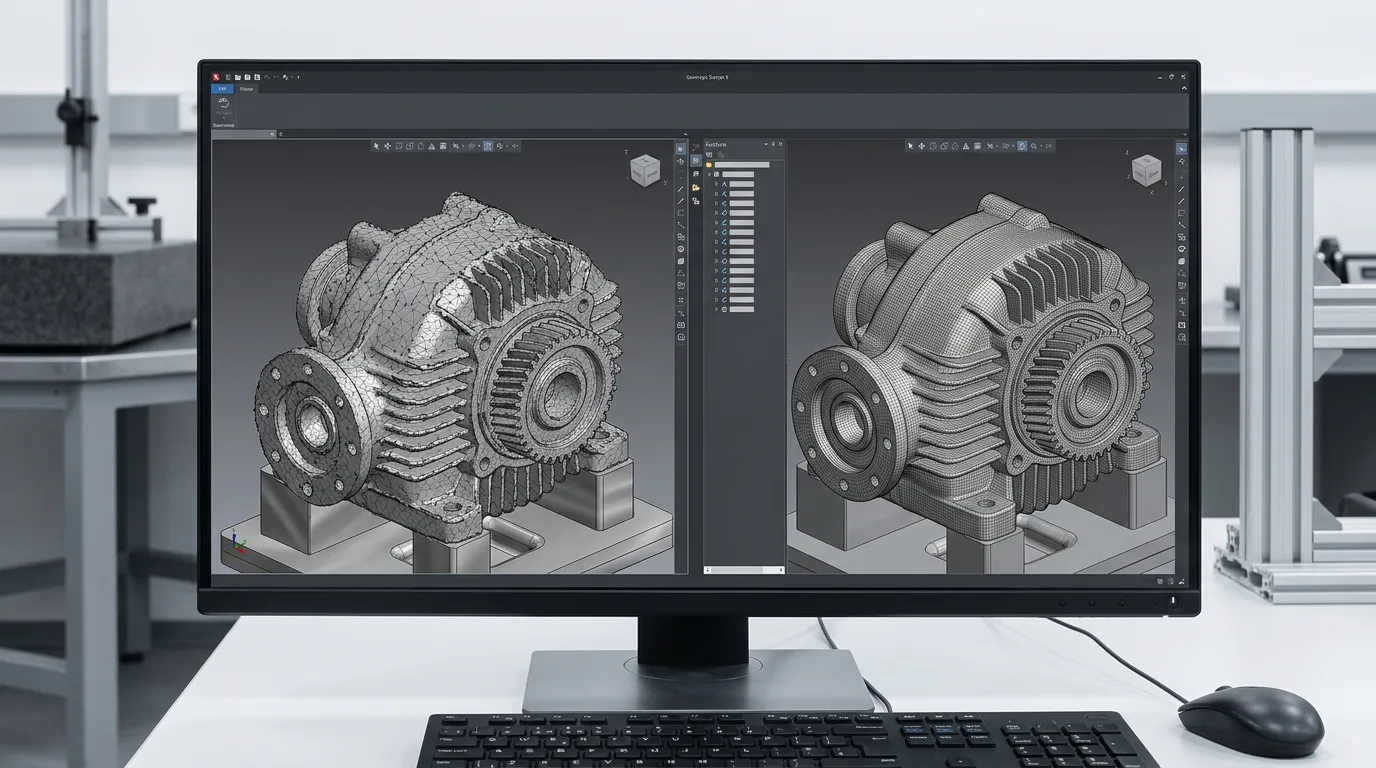Image resolution: width=1376 pixels, height=768 pixels.
Task: Click the highlighted top icon of middle vertical toolbar
Action: (680, 149)
